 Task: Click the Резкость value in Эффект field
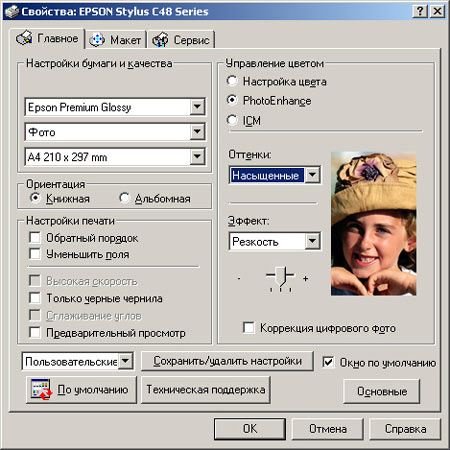point(256,242)
